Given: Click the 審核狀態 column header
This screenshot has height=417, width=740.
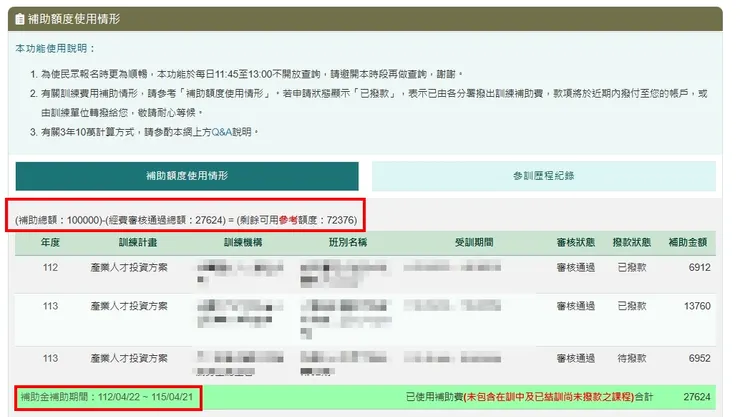Looking at the screenshot, I should tap(575, 242).
